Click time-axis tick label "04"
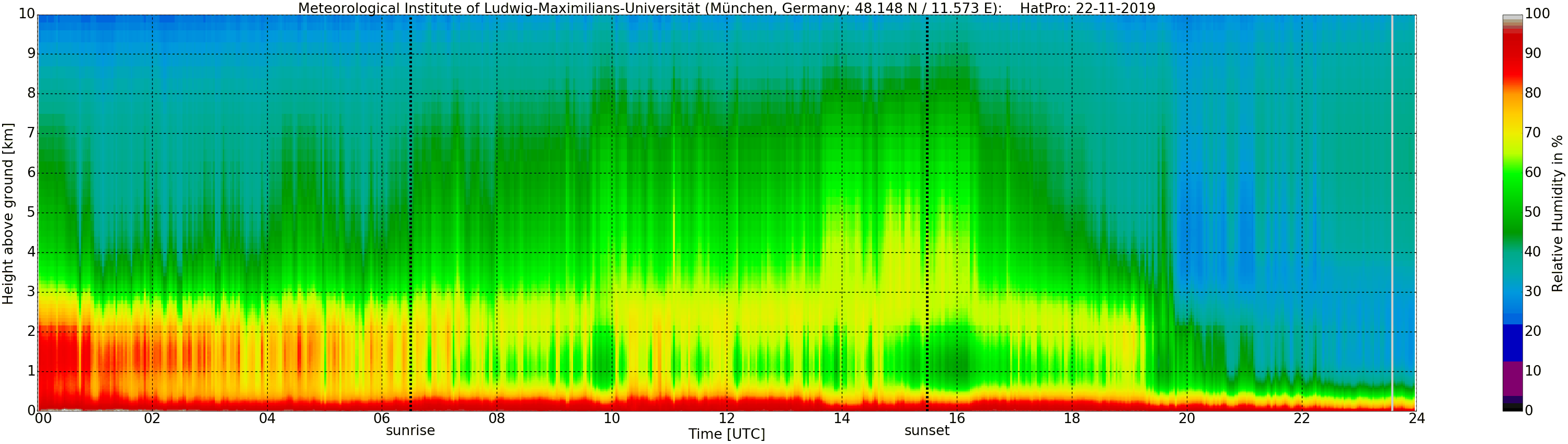This screenshot has width=1568, height=444. tap(267, 418)
